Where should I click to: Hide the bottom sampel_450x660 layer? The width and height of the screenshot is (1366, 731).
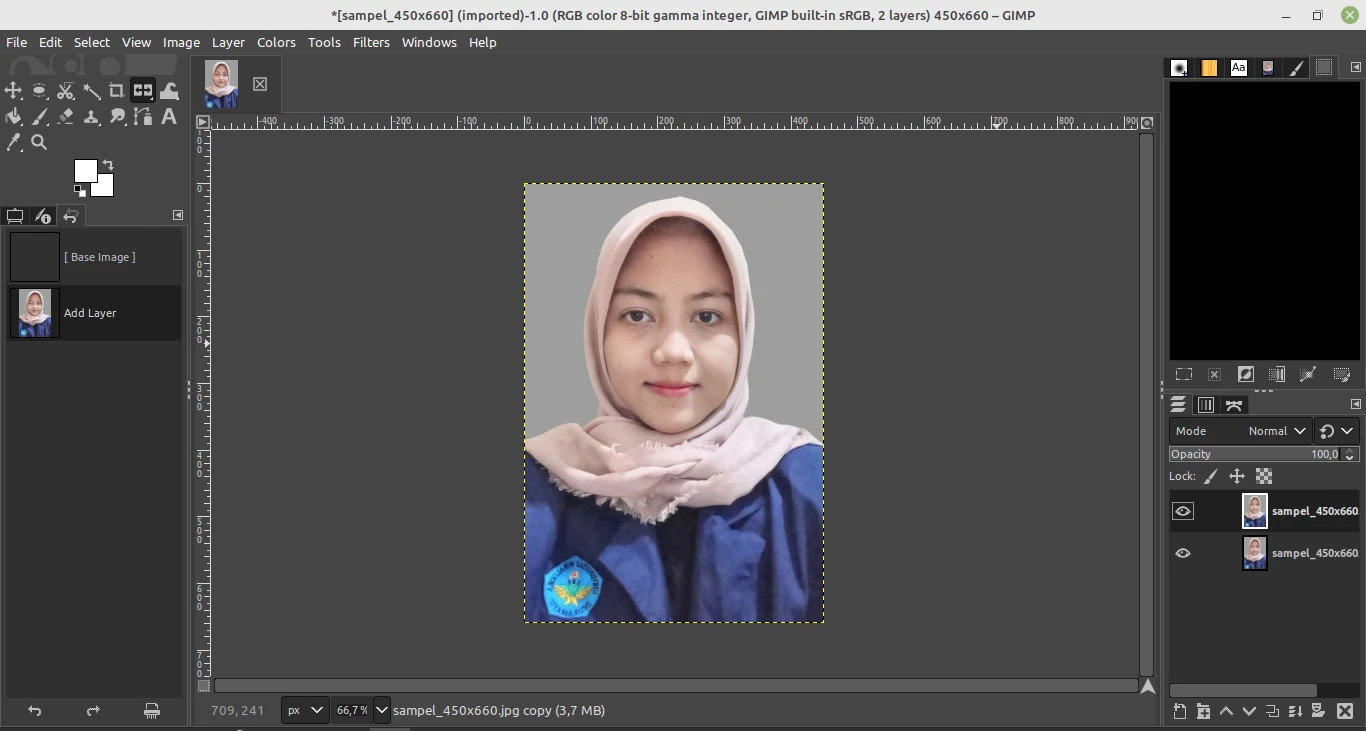pyautogui.click(x=1183, y=553)
